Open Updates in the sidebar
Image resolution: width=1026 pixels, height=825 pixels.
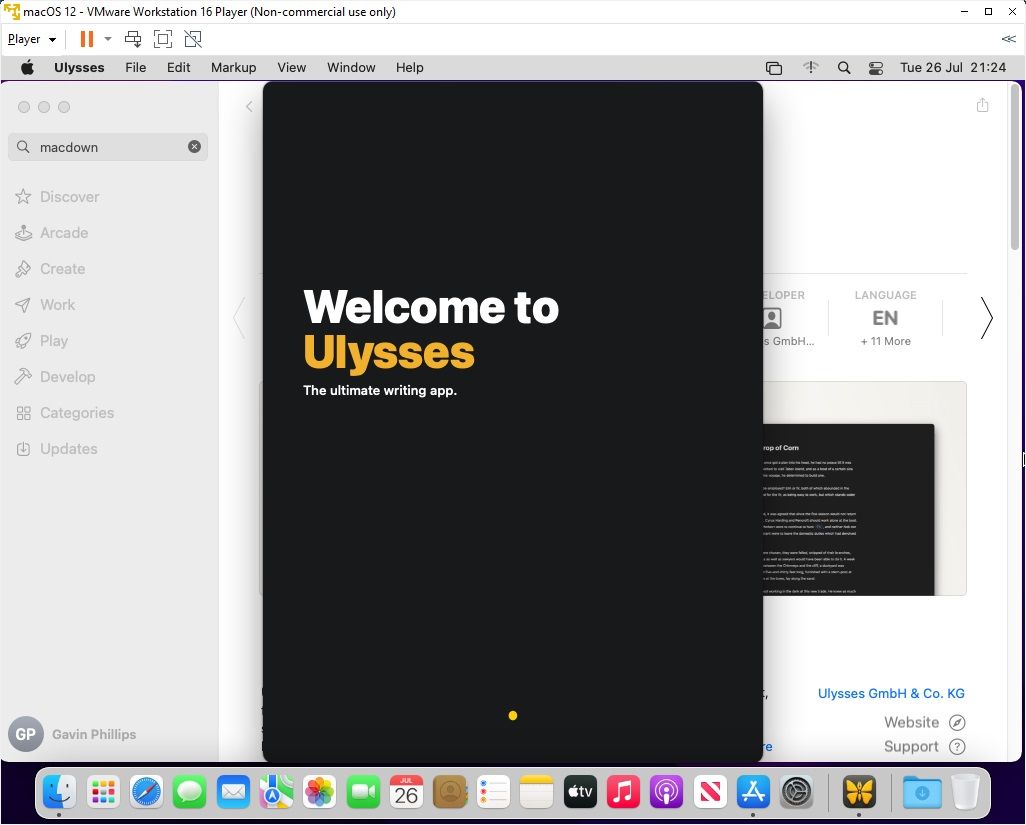click(x=68, y=448)
